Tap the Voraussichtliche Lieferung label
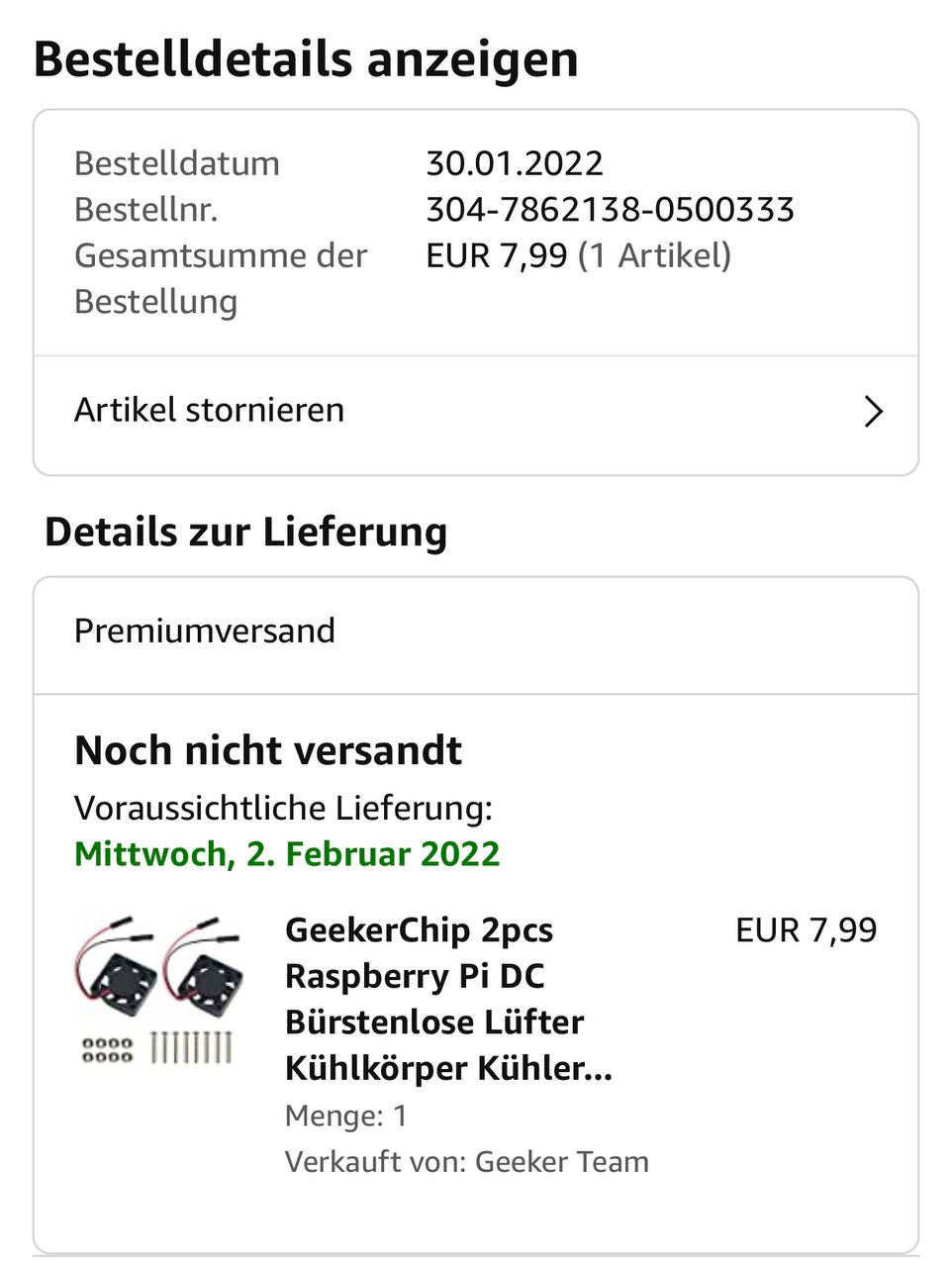952x1267 pixels. click(283, 808)
